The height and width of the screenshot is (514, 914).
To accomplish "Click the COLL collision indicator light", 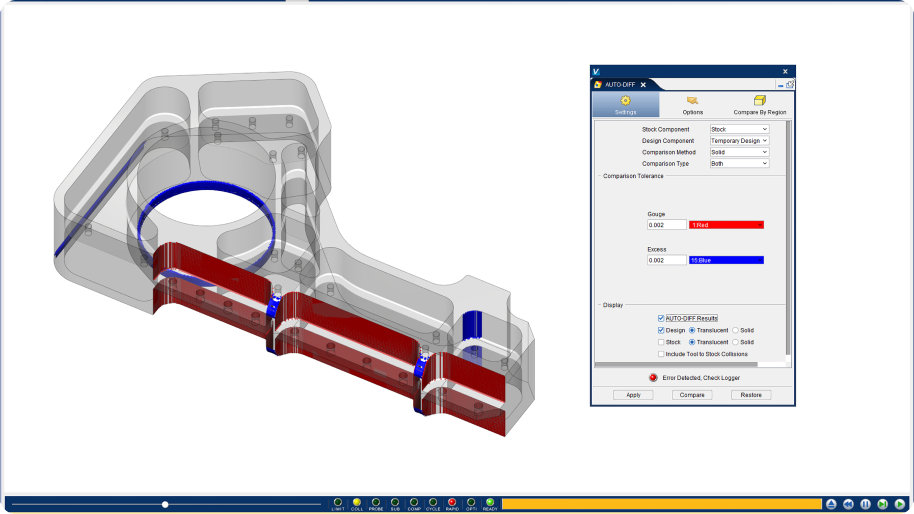I will 357,502.
